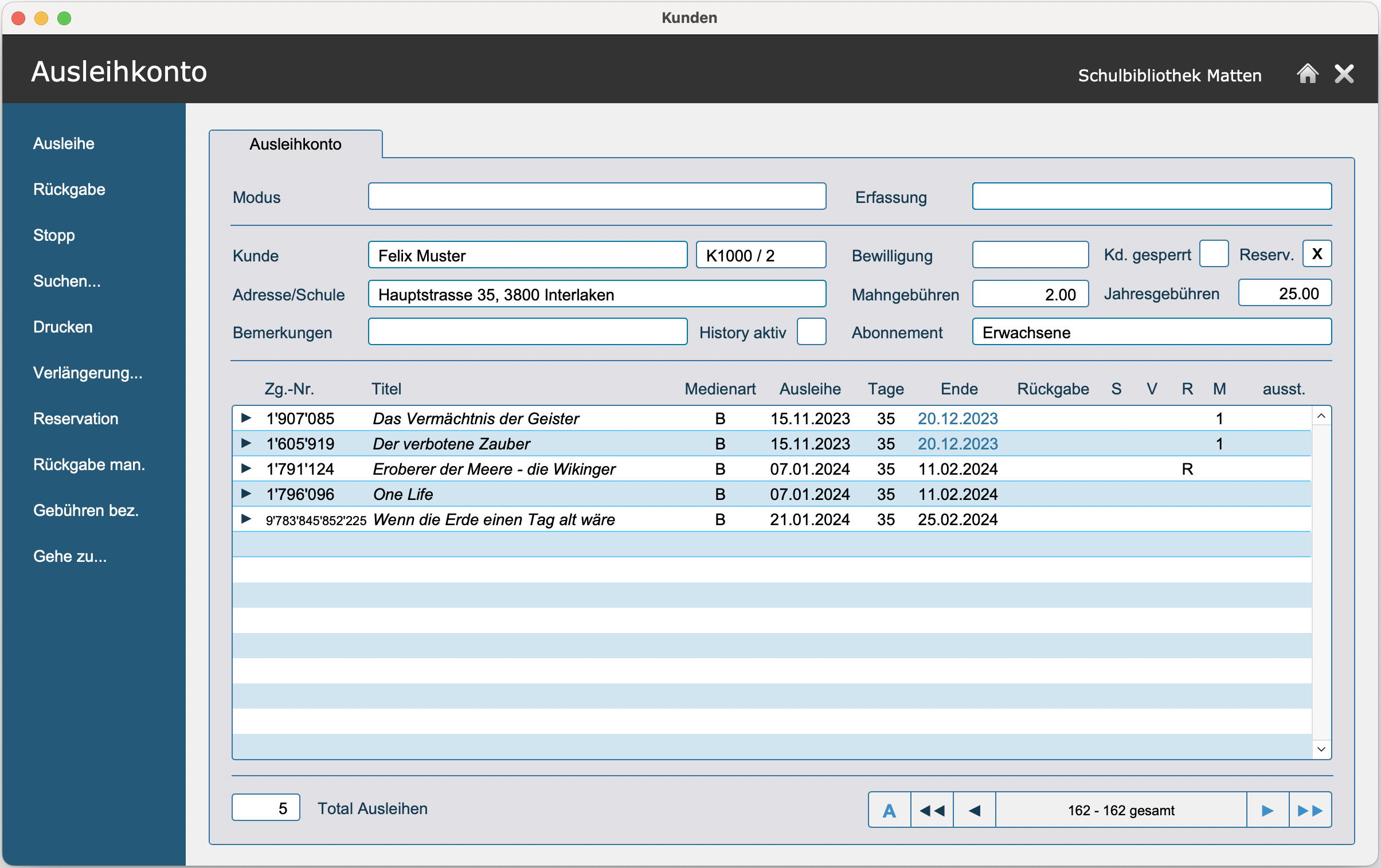
Task: Toggle the Reserv. checkbox
Action: [x=1317, y=253]
